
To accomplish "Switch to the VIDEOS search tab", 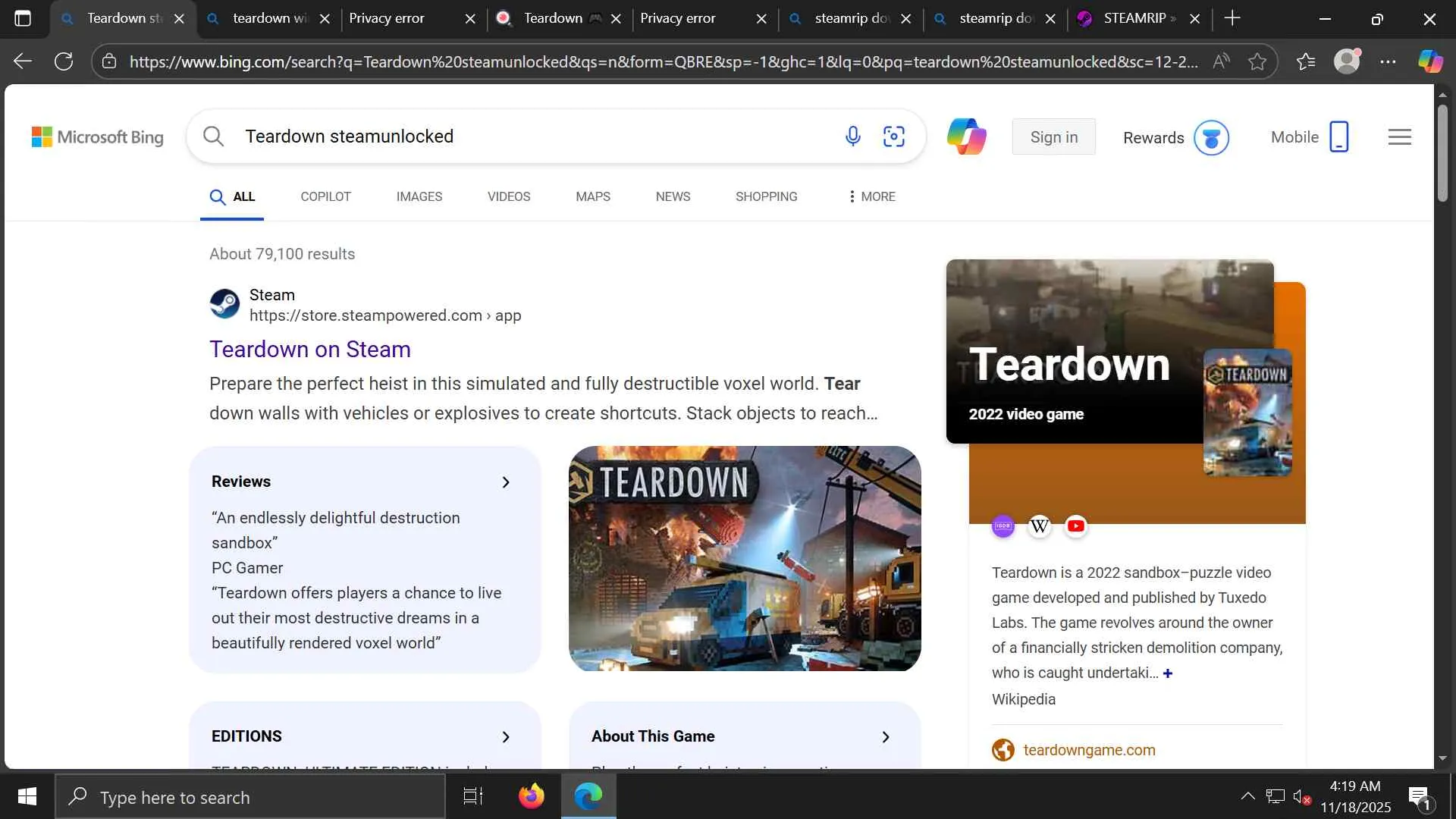I will 508,196.
